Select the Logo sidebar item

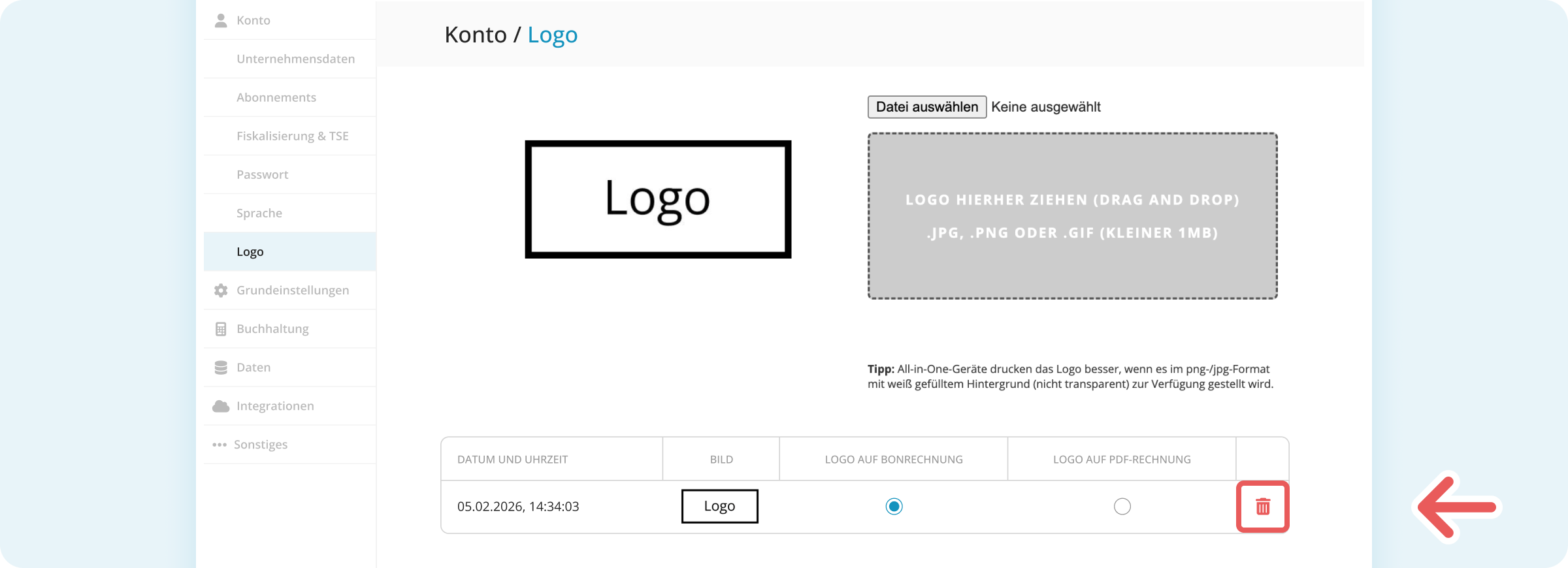pos(250,252)
